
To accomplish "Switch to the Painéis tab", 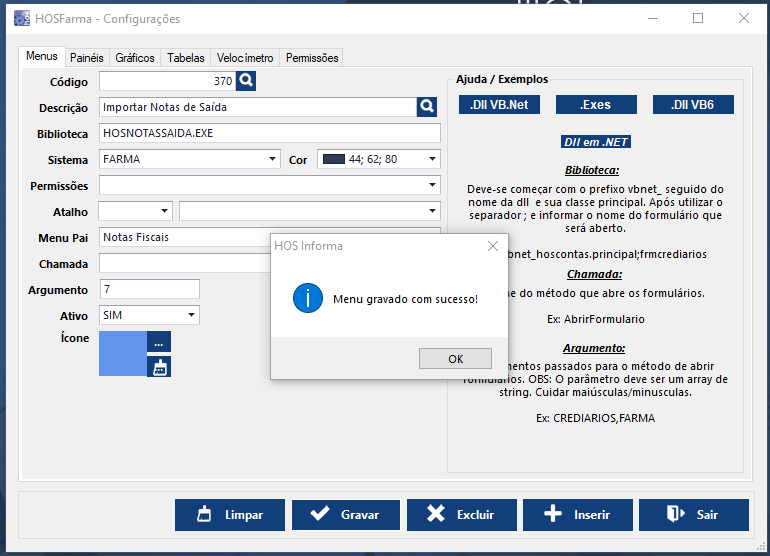I will pos(86,58).
